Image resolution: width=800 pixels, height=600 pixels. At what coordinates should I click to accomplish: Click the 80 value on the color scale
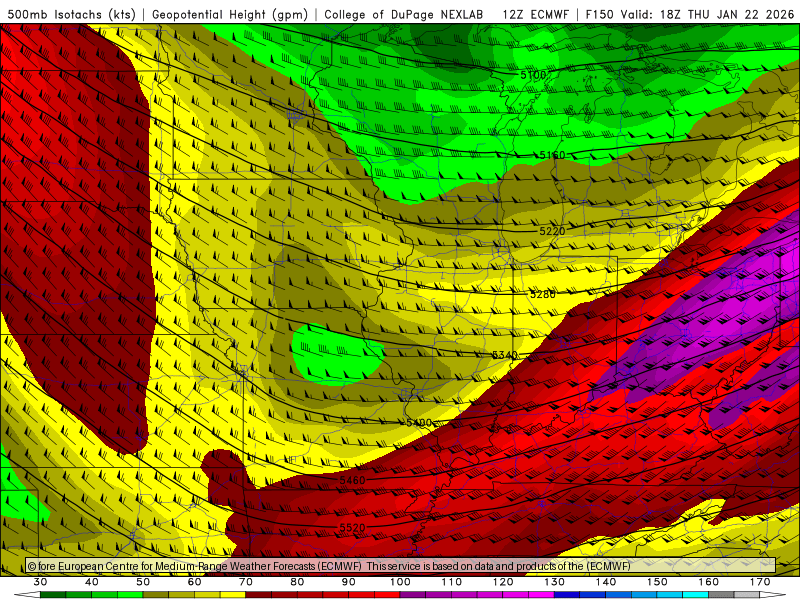297,582
